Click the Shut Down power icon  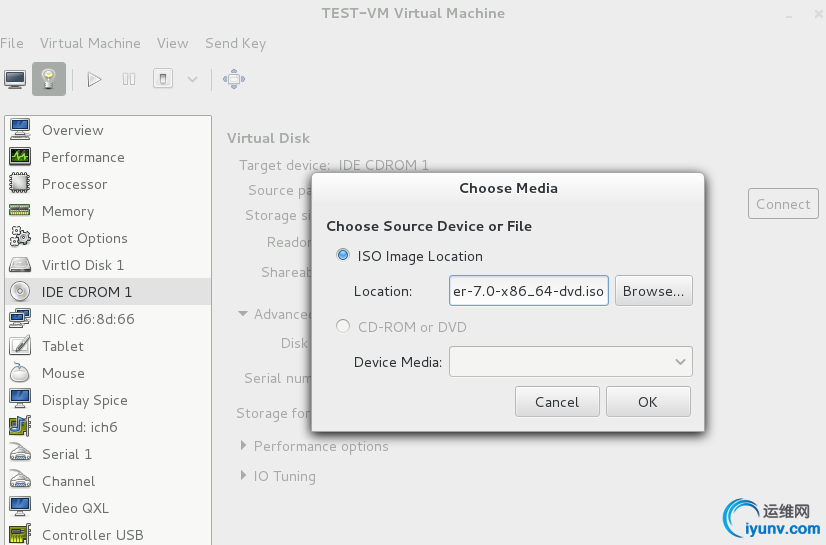click(x=164, y=79)
